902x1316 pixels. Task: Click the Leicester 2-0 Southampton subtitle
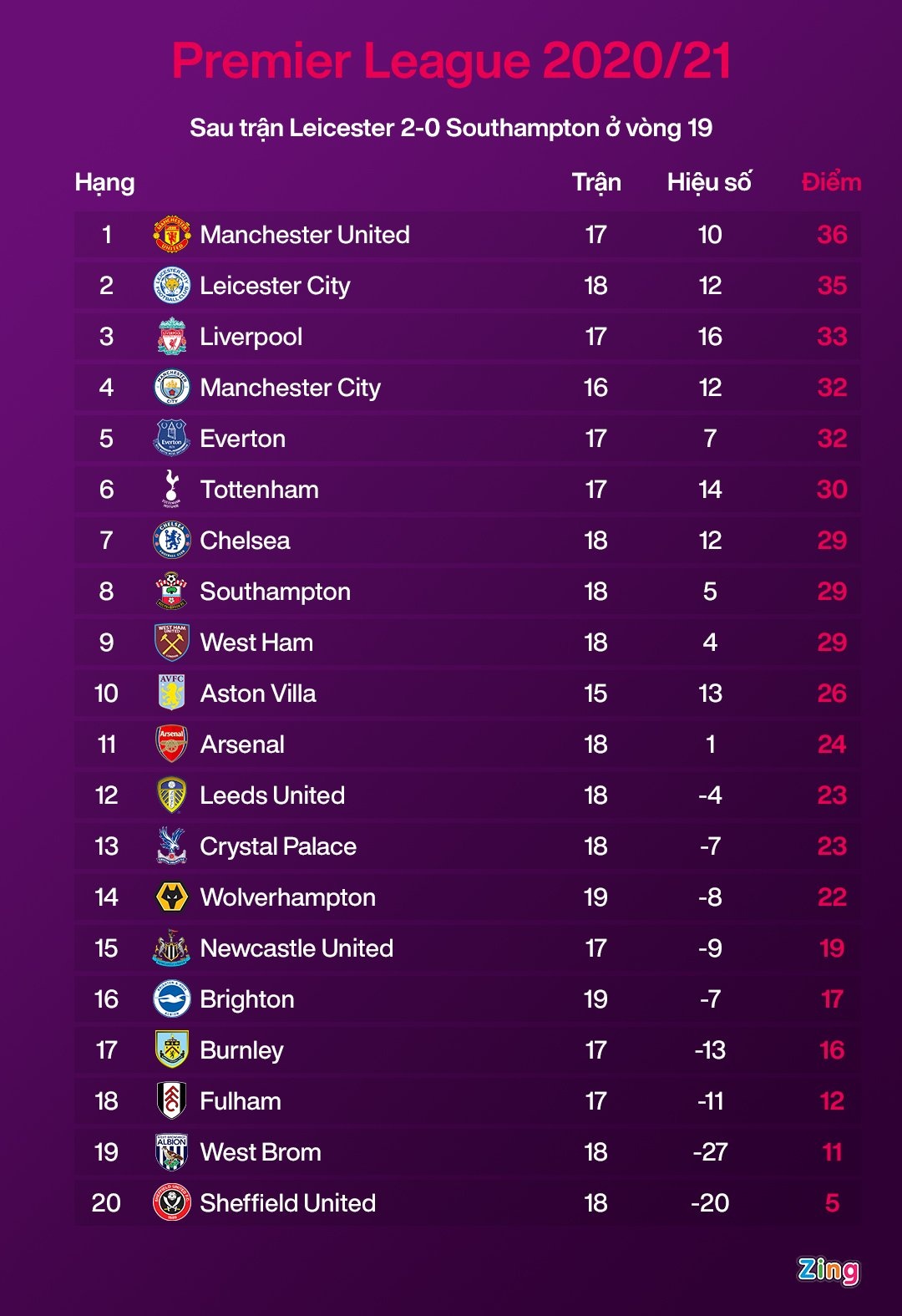tap(451, 128)
